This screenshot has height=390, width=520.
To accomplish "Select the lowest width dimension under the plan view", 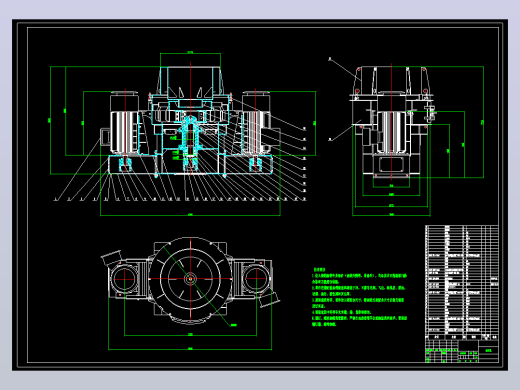I will click(190, 349).
